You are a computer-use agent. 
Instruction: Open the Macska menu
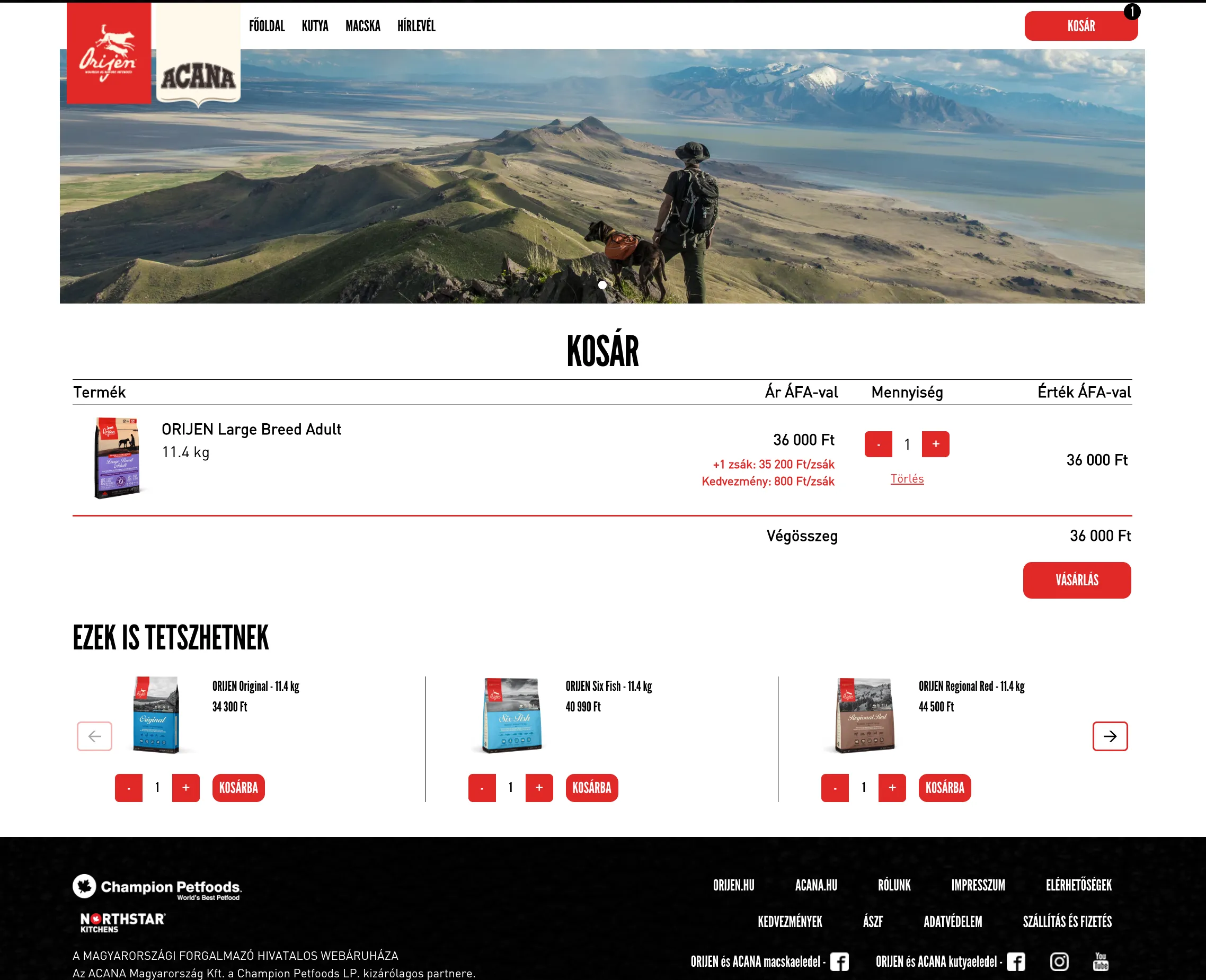[363, 26]
